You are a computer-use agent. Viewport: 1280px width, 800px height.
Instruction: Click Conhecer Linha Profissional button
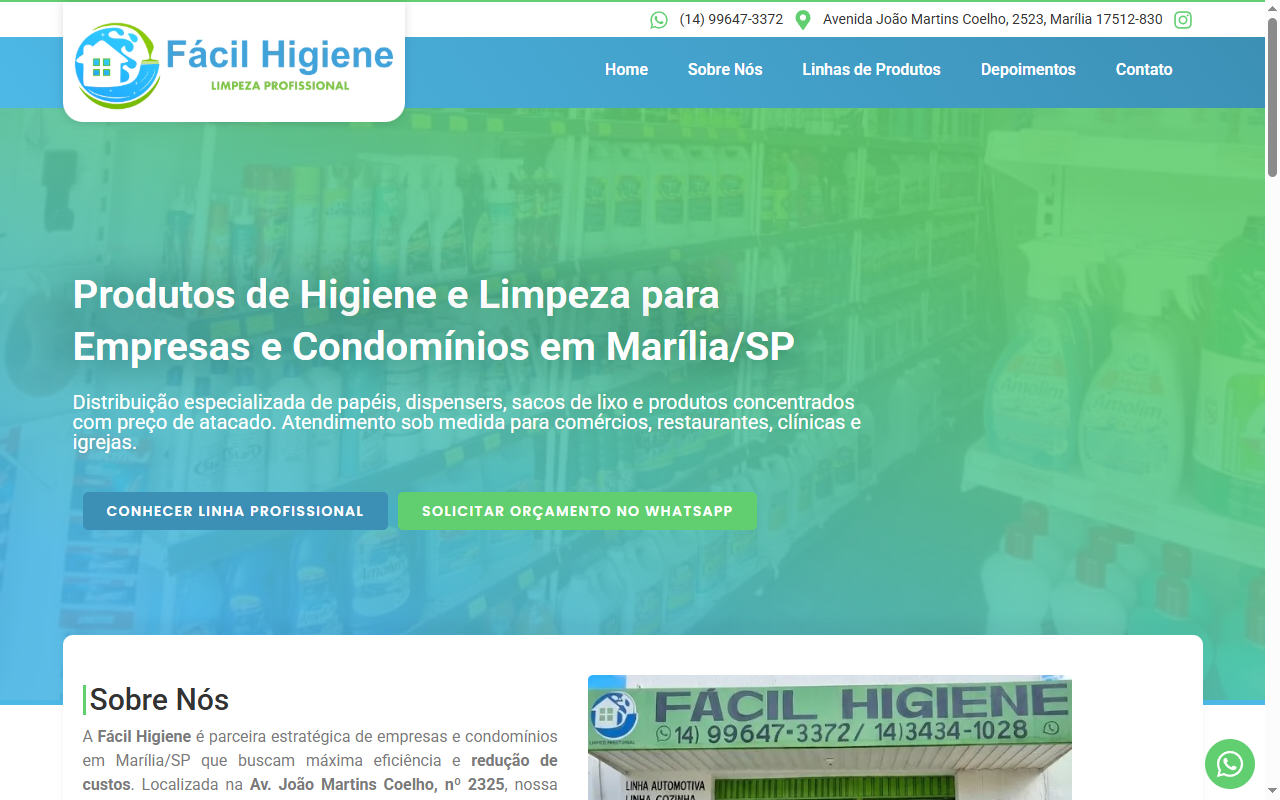pos(235,511)
